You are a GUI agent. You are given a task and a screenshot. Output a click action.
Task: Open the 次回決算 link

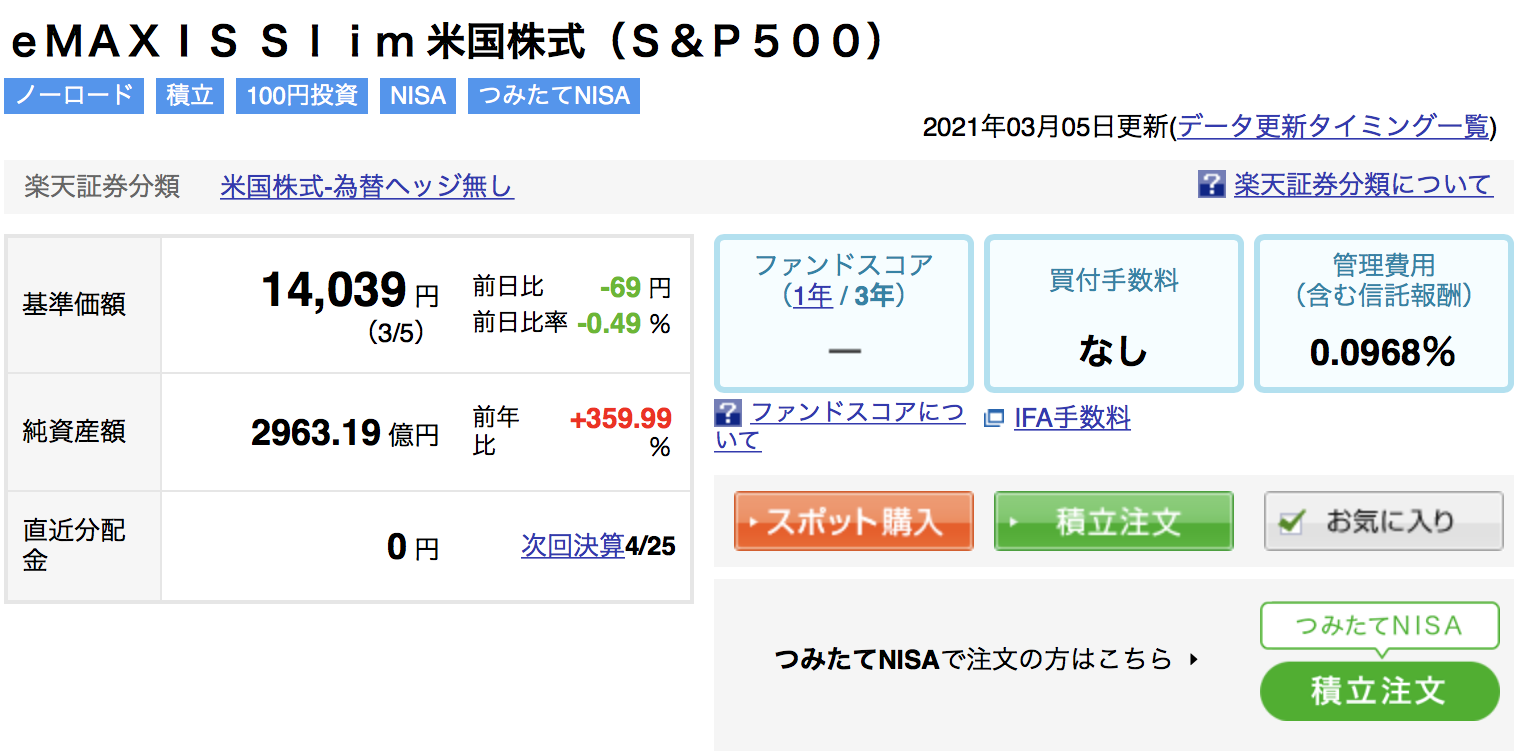(x=573, y=546)
